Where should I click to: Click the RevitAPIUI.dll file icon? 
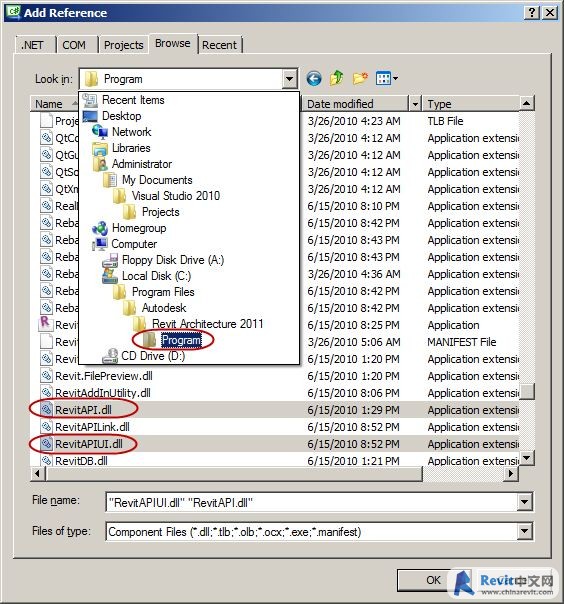(x=46, y=444)
